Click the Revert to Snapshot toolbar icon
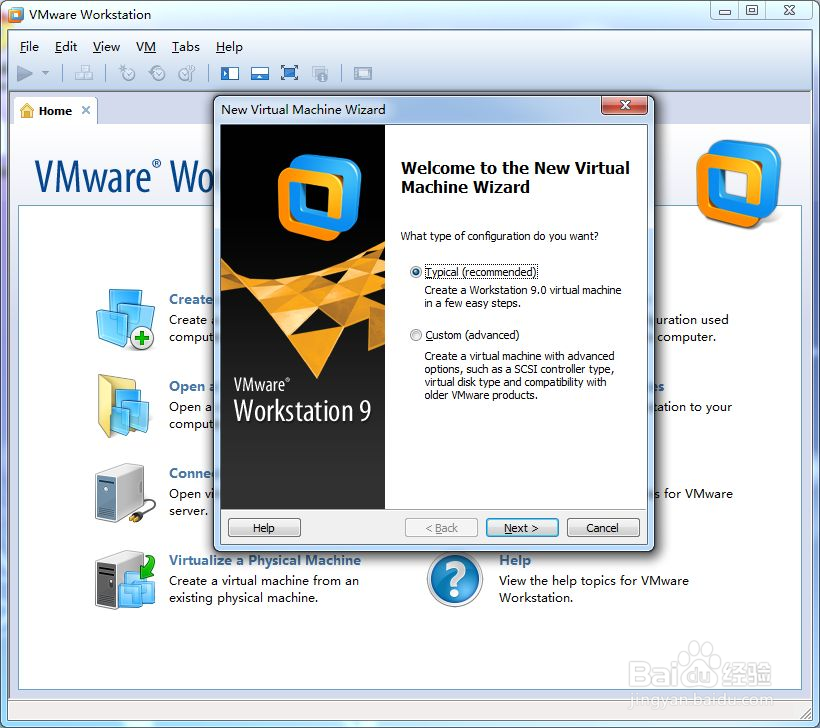Image resolution: width=820 pixels, height=728 pixels. coord(156,73)
